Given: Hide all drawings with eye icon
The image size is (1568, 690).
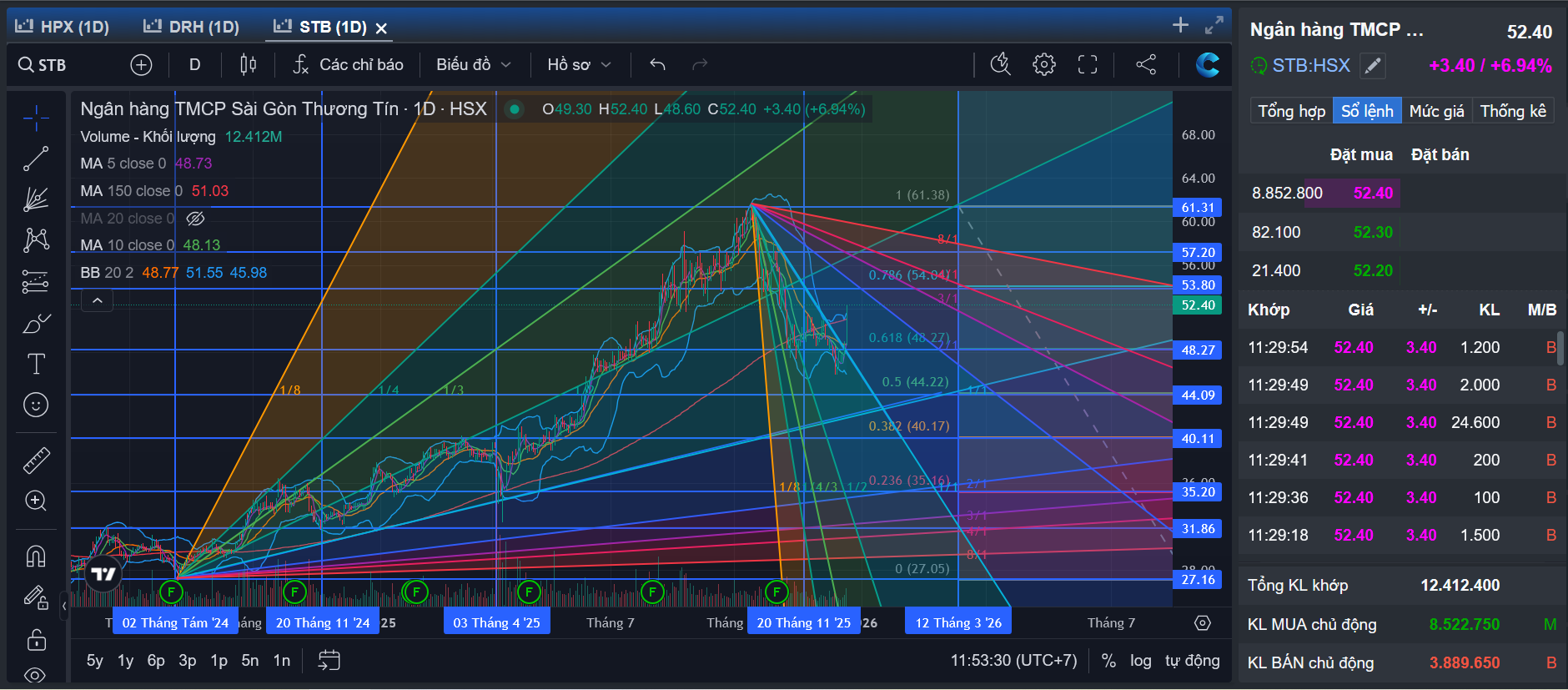Looking at the screenshot, I should pyautogui.click(x=35, y=674).
